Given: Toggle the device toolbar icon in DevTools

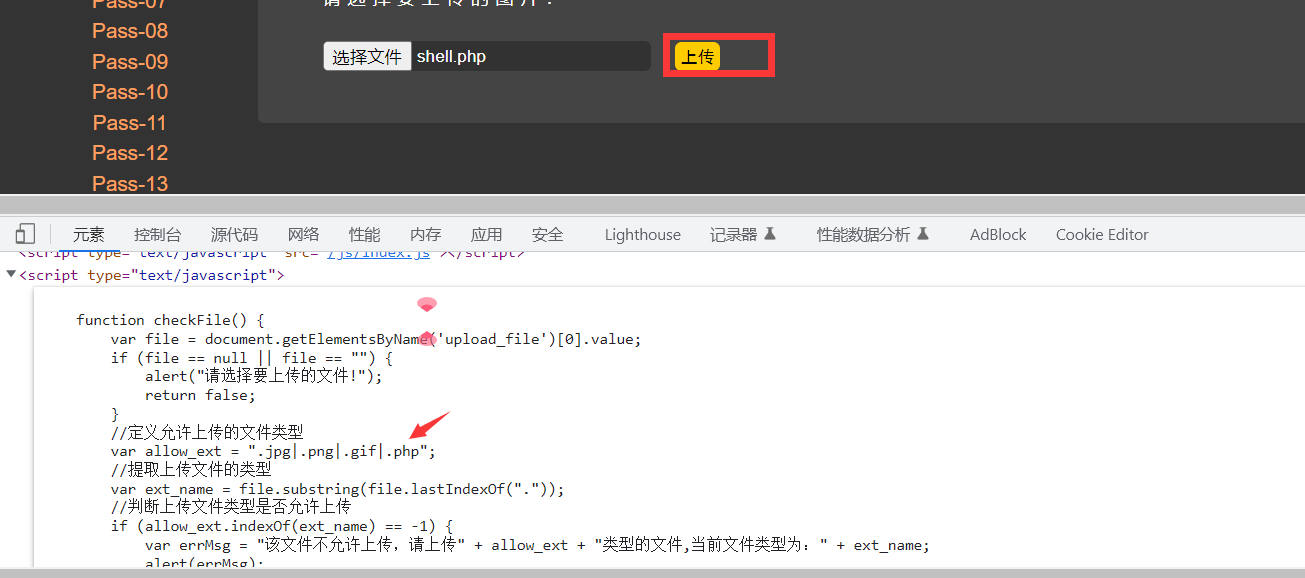Looking at the screenshot, I should (x=25, y=234).
